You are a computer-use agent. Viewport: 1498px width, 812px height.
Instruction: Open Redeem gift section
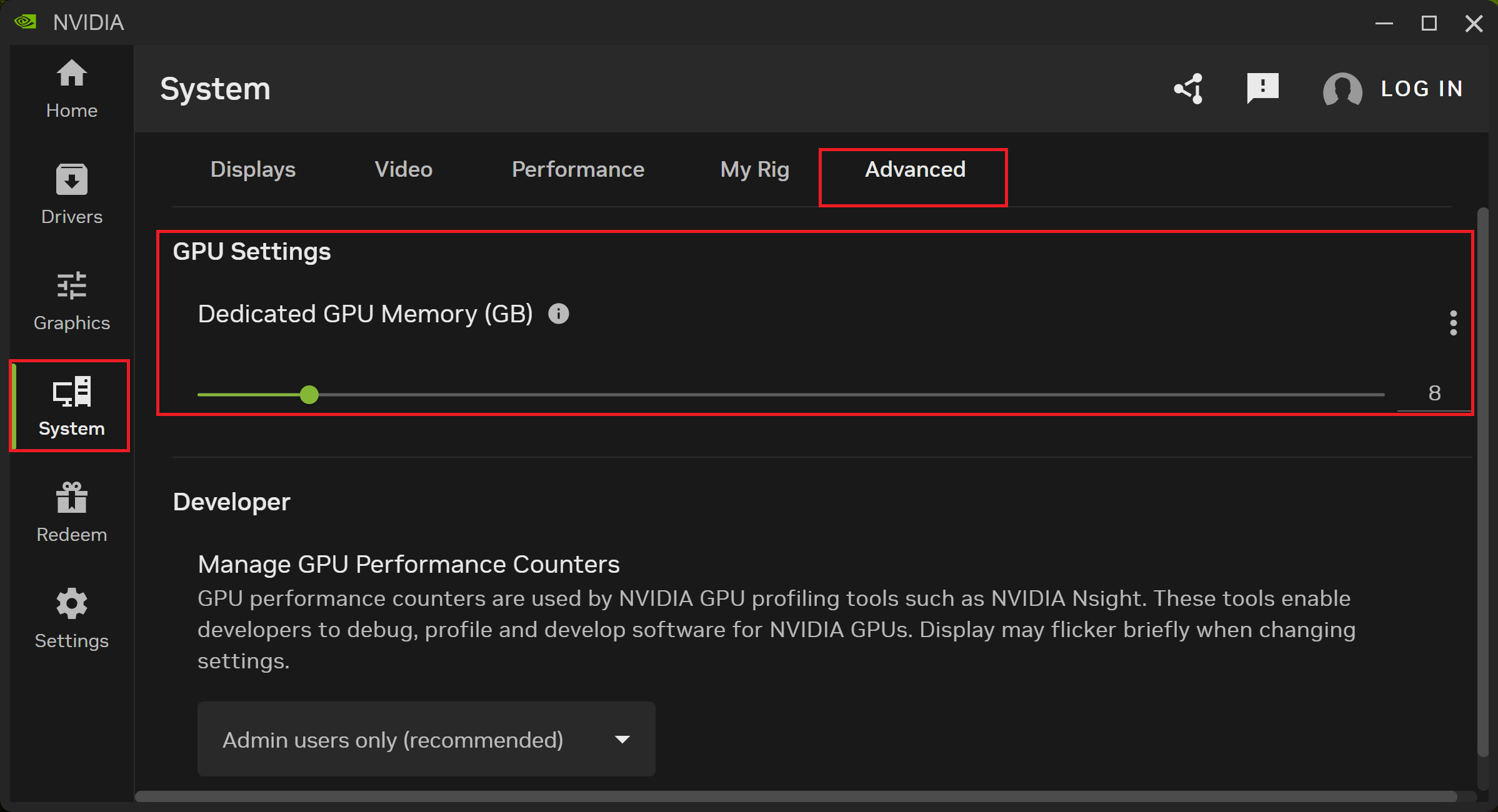71,513
